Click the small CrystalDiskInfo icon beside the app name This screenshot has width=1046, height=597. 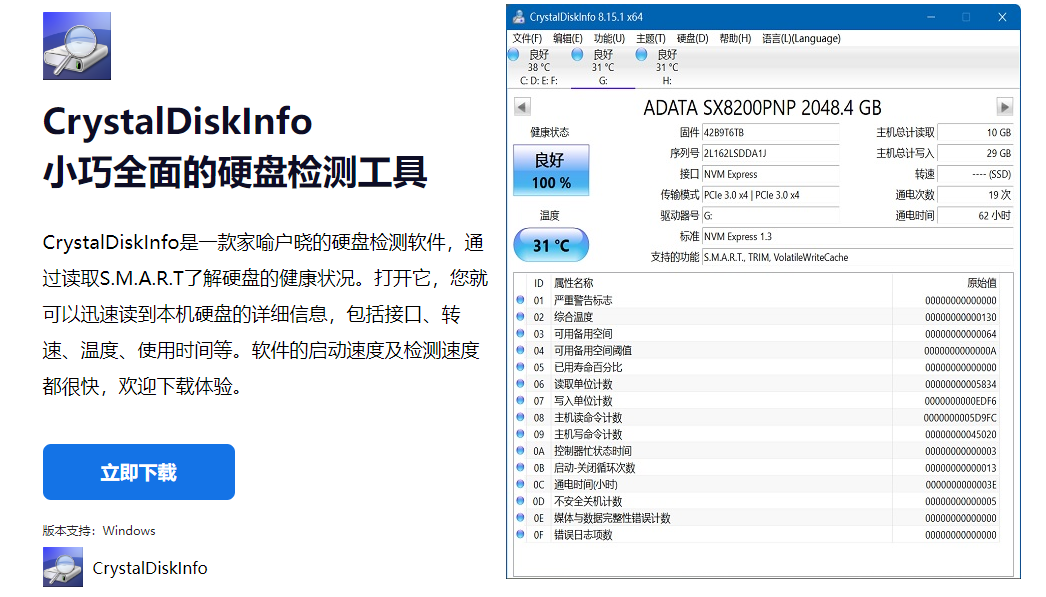click(x=63, y=567)
